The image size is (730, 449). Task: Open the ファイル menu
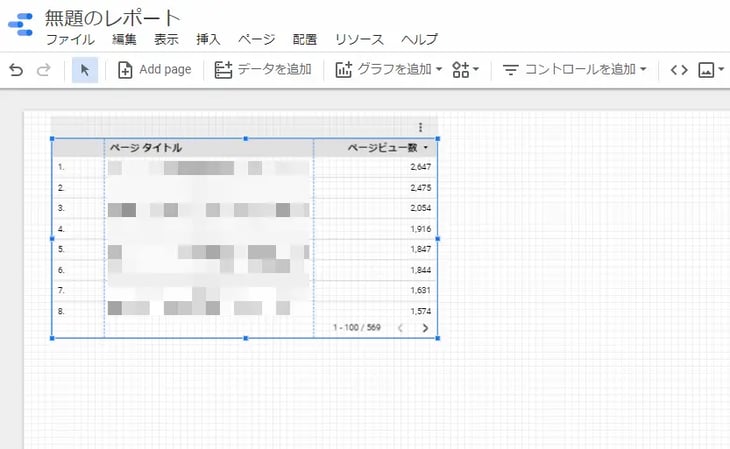[x=70, y=40]
